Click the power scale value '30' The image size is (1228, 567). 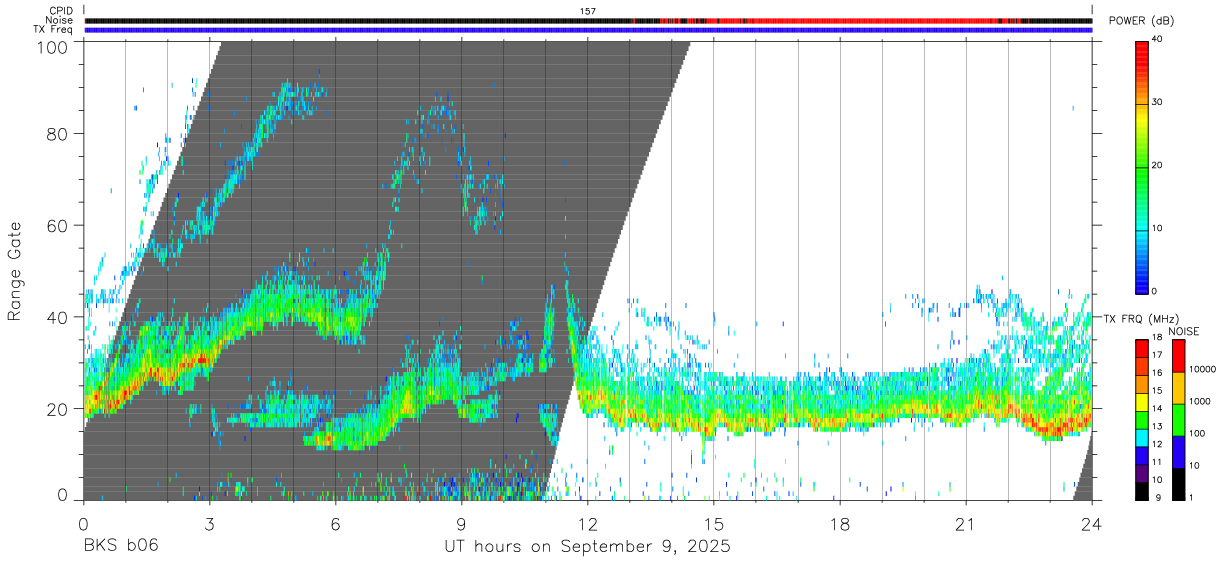tap(1159, 103)
